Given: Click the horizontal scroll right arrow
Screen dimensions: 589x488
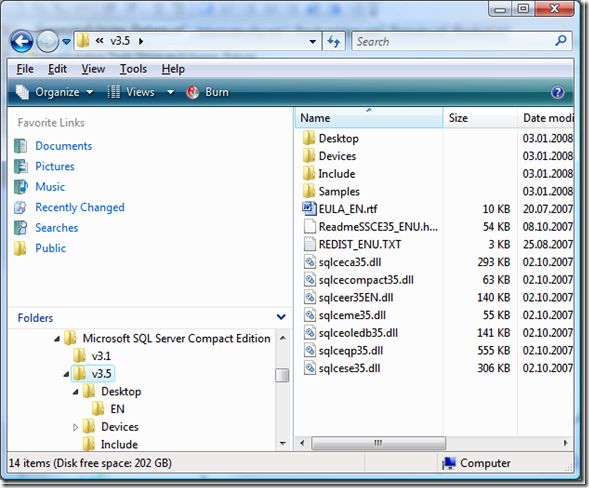Looking at the screenshot, I should [x=565, y=443].
